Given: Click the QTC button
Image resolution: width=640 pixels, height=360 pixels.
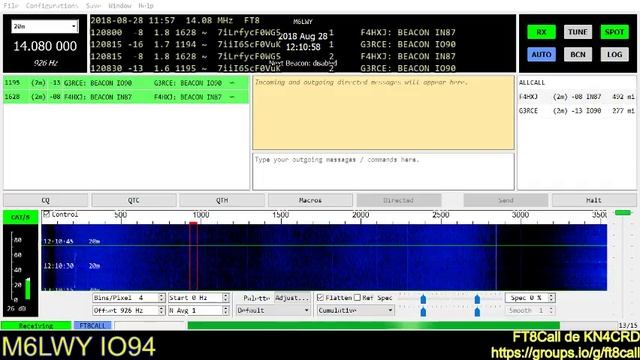Looking at the screenshot, I should click(134, 200).
